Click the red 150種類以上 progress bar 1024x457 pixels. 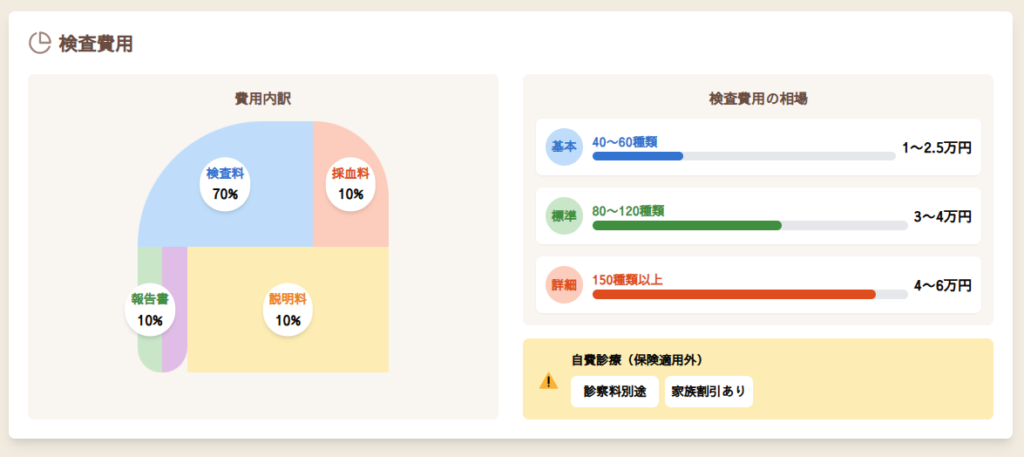[743, 294]
